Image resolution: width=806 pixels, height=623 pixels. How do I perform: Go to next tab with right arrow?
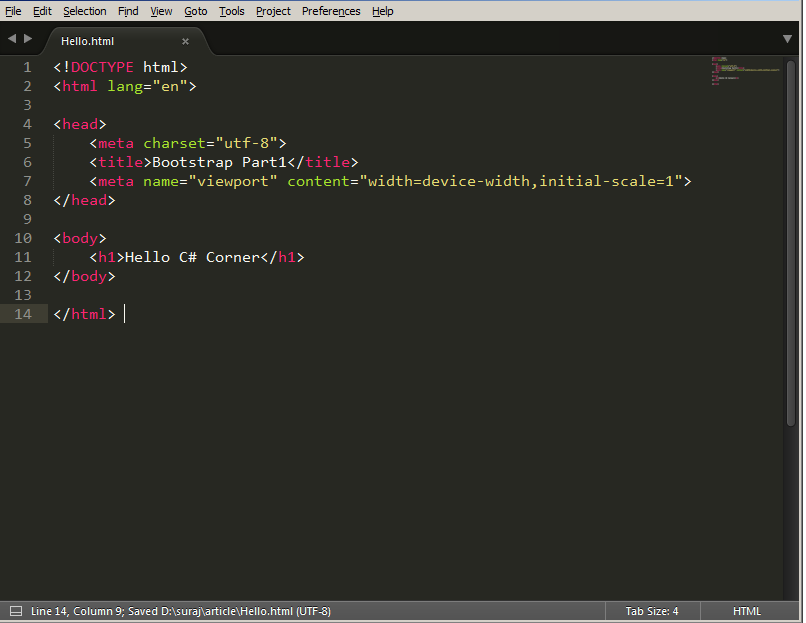[28, 39]
